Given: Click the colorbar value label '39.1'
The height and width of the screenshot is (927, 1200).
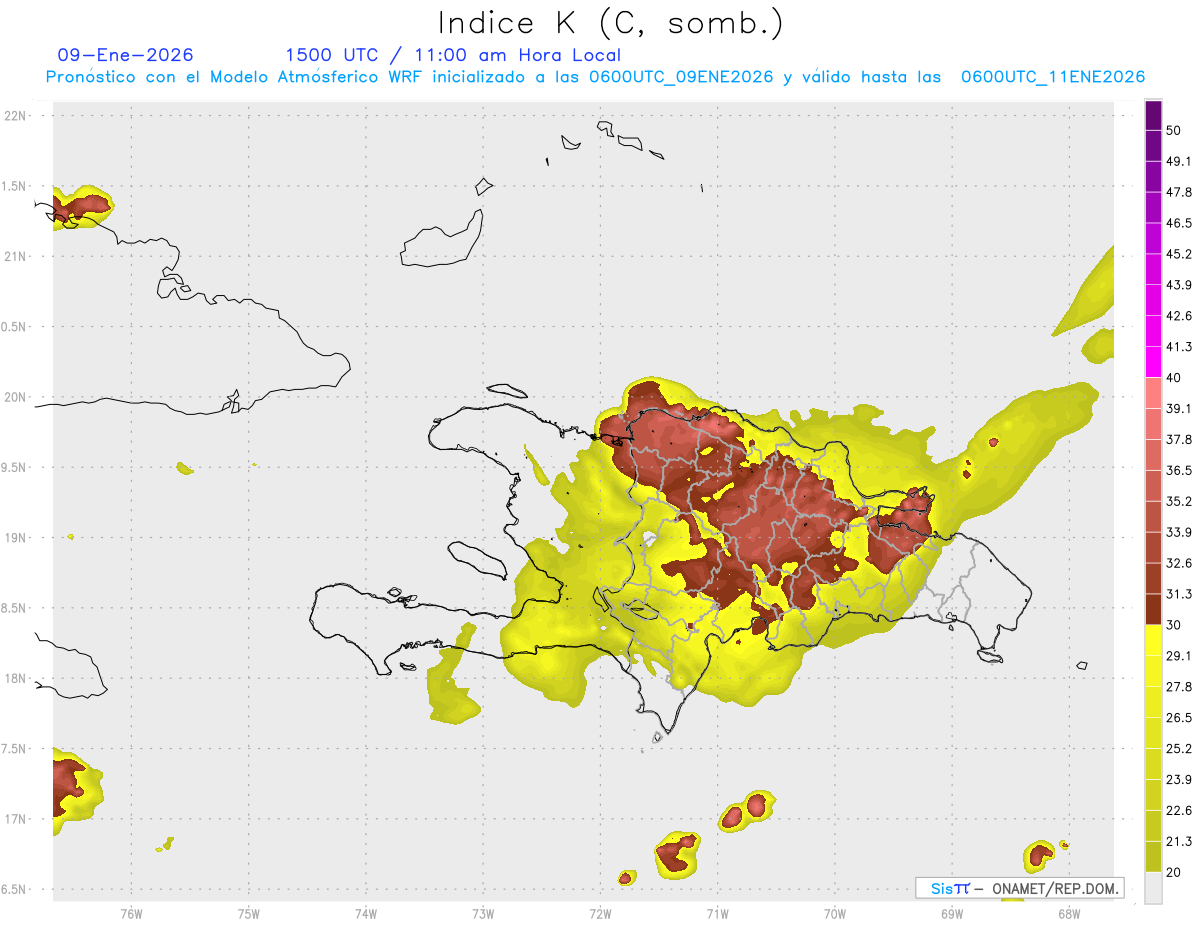Looking at the screenshot, I should [x=1178, y=408].
